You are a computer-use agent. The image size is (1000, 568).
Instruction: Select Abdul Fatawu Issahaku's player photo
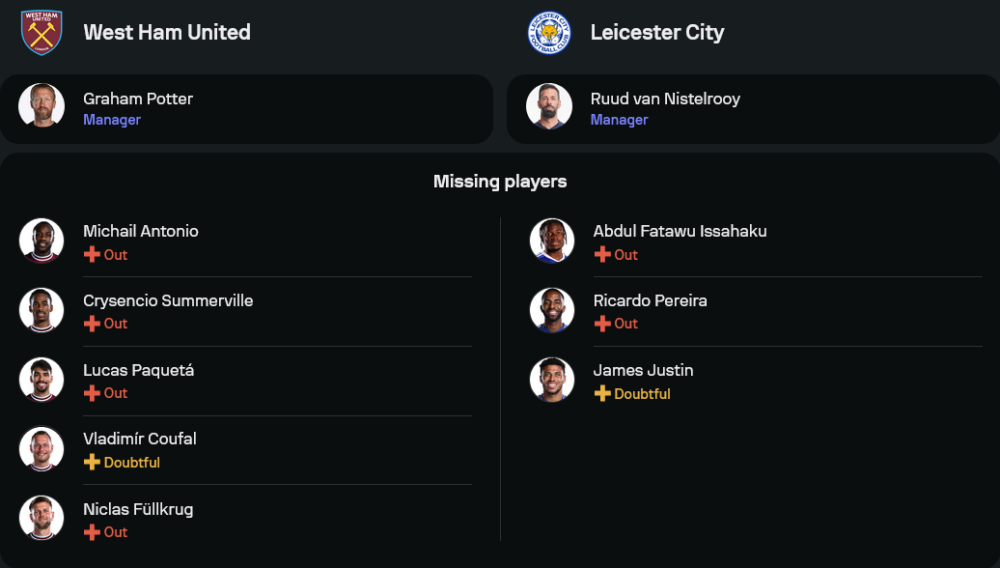(x=552, y=240)
